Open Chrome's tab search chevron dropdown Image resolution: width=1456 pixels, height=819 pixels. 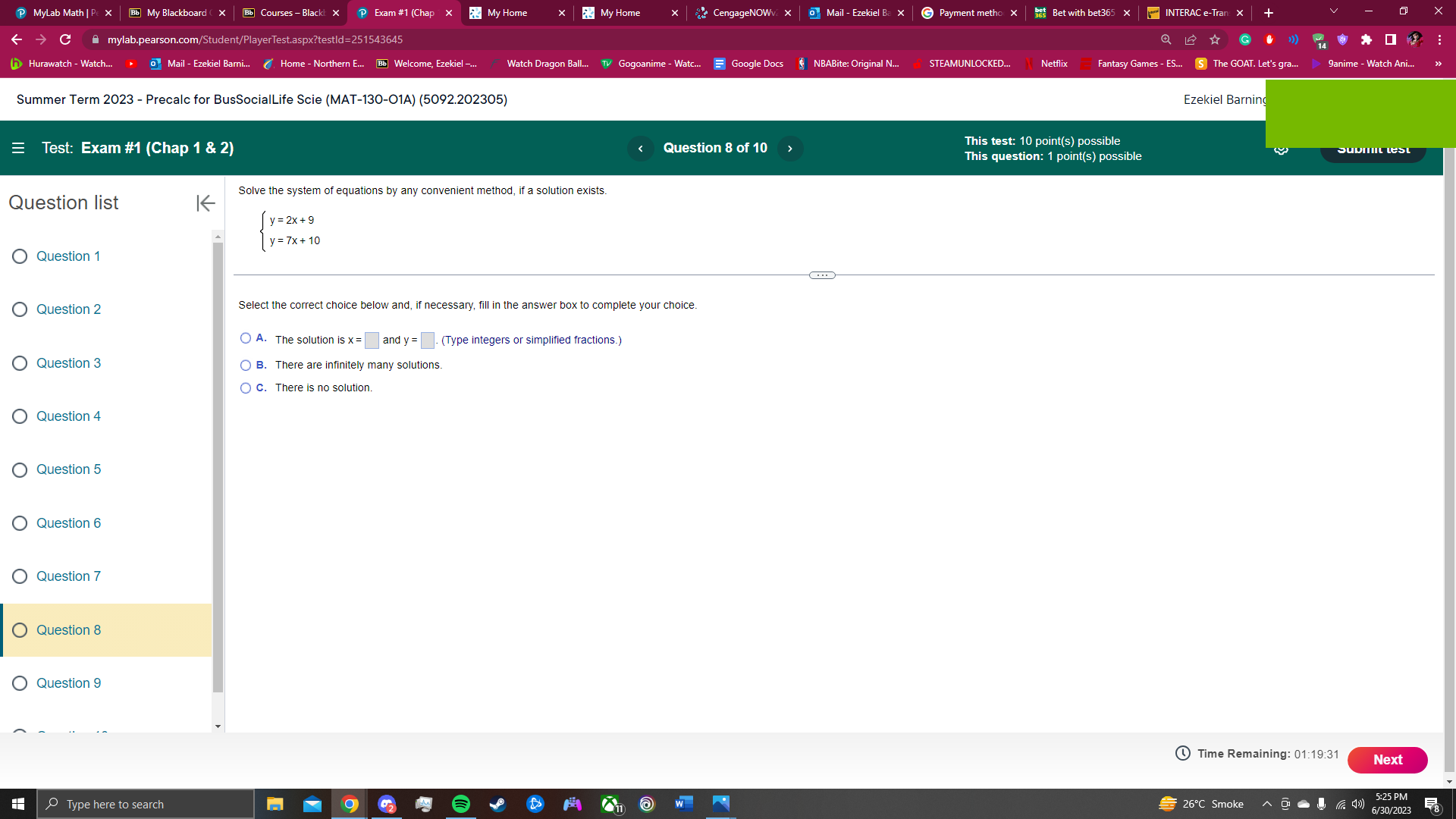tap(1332, 12)
